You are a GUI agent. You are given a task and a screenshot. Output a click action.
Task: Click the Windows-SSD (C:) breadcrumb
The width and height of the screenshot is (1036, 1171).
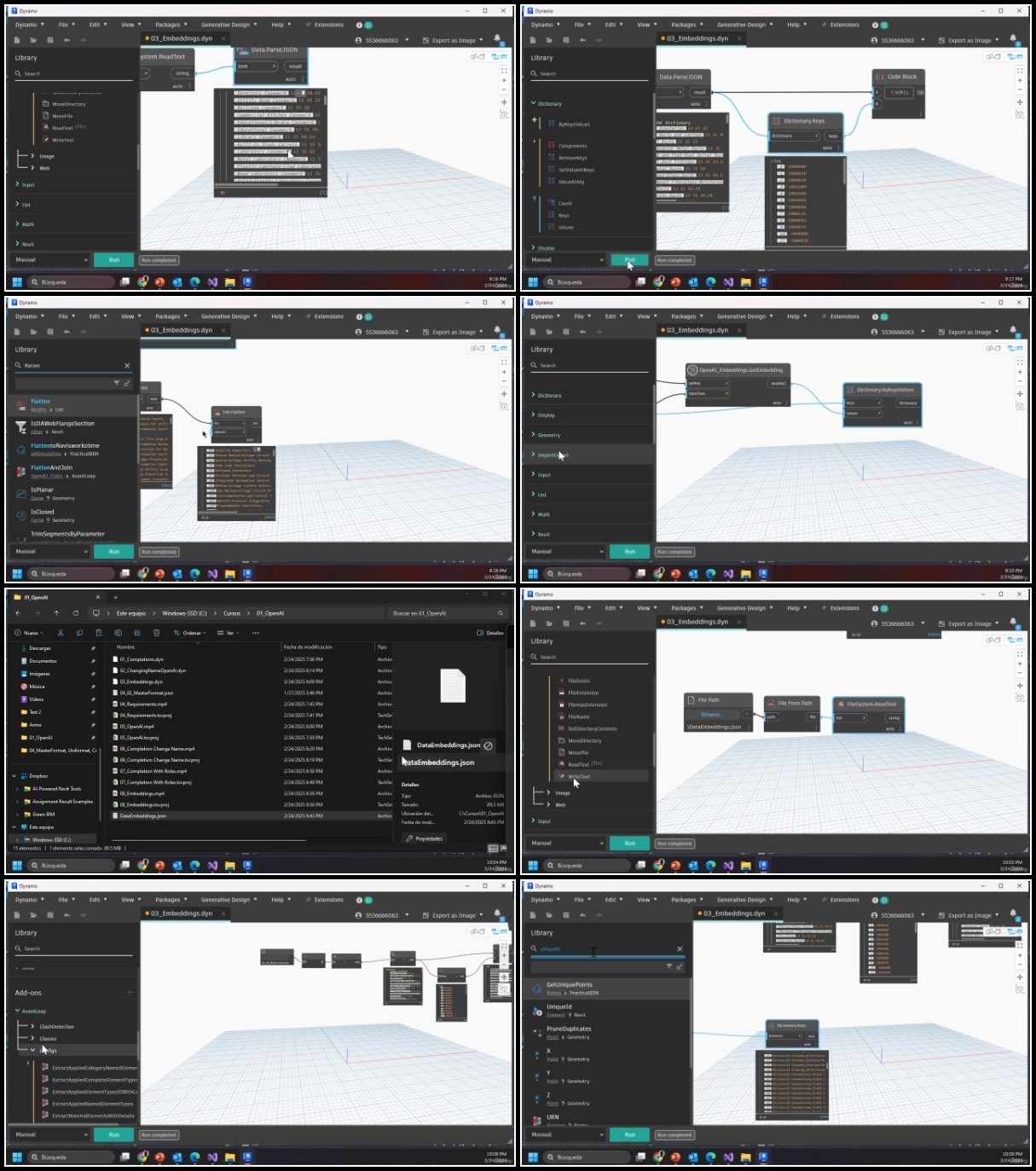pos(184,613)
